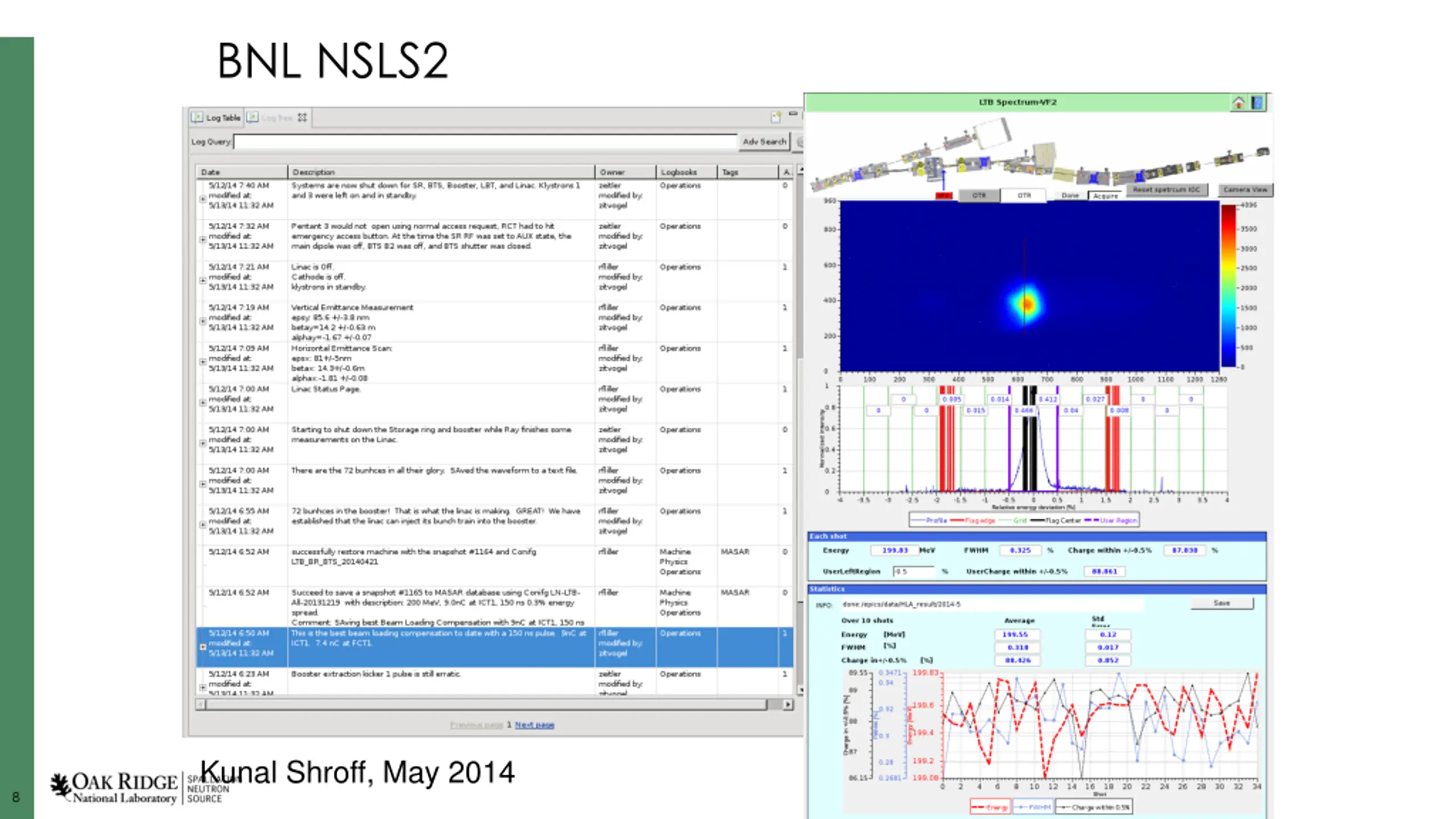1456x819 pixels.
Task: Click into the Log Query input field
Action: pyautogui.click(x=485, y=142)
